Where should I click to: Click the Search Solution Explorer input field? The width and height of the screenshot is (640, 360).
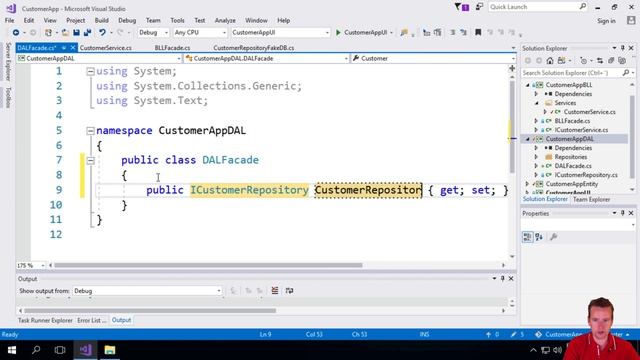click(x=571, y=73)
